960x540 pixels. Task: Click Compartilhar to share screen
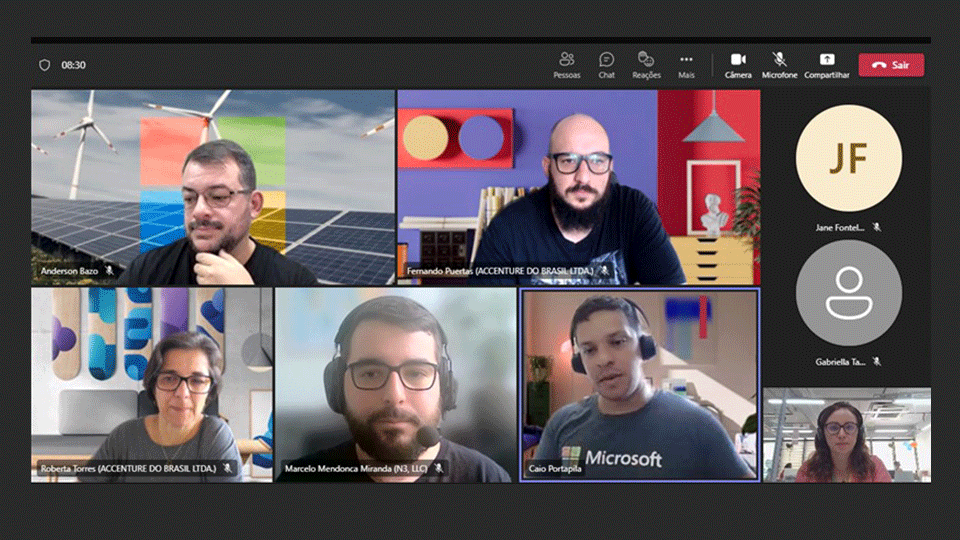(x=827, y=65)
